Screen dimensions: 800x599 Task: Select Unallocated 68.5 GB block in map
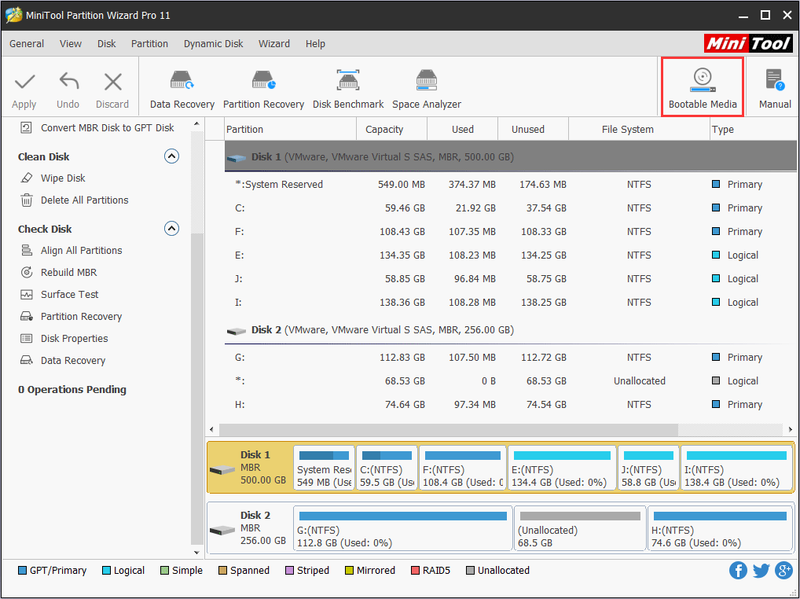click(x=580, y=529)
